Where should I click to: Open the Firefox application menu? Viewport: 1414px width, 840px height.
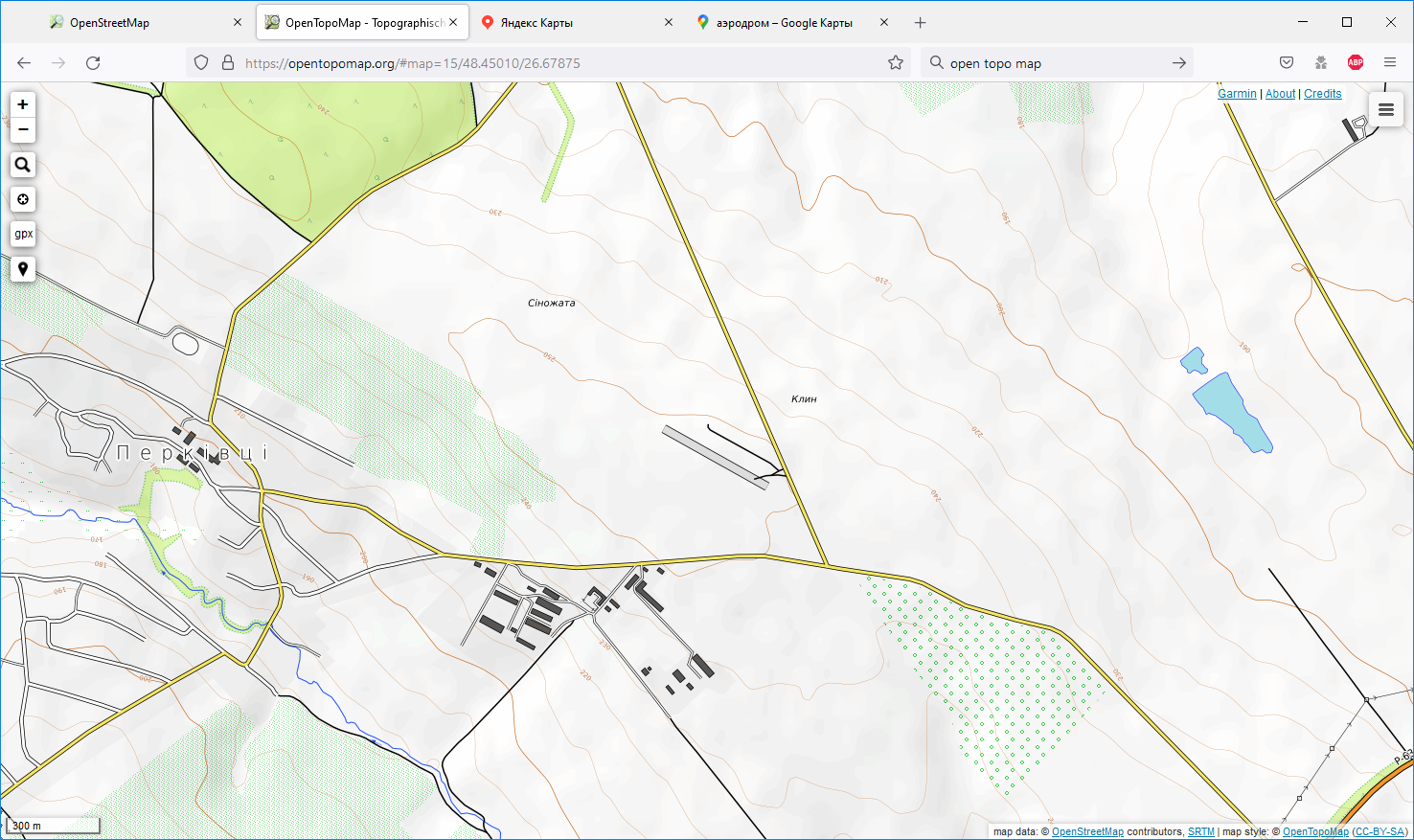coord(1390,63)
